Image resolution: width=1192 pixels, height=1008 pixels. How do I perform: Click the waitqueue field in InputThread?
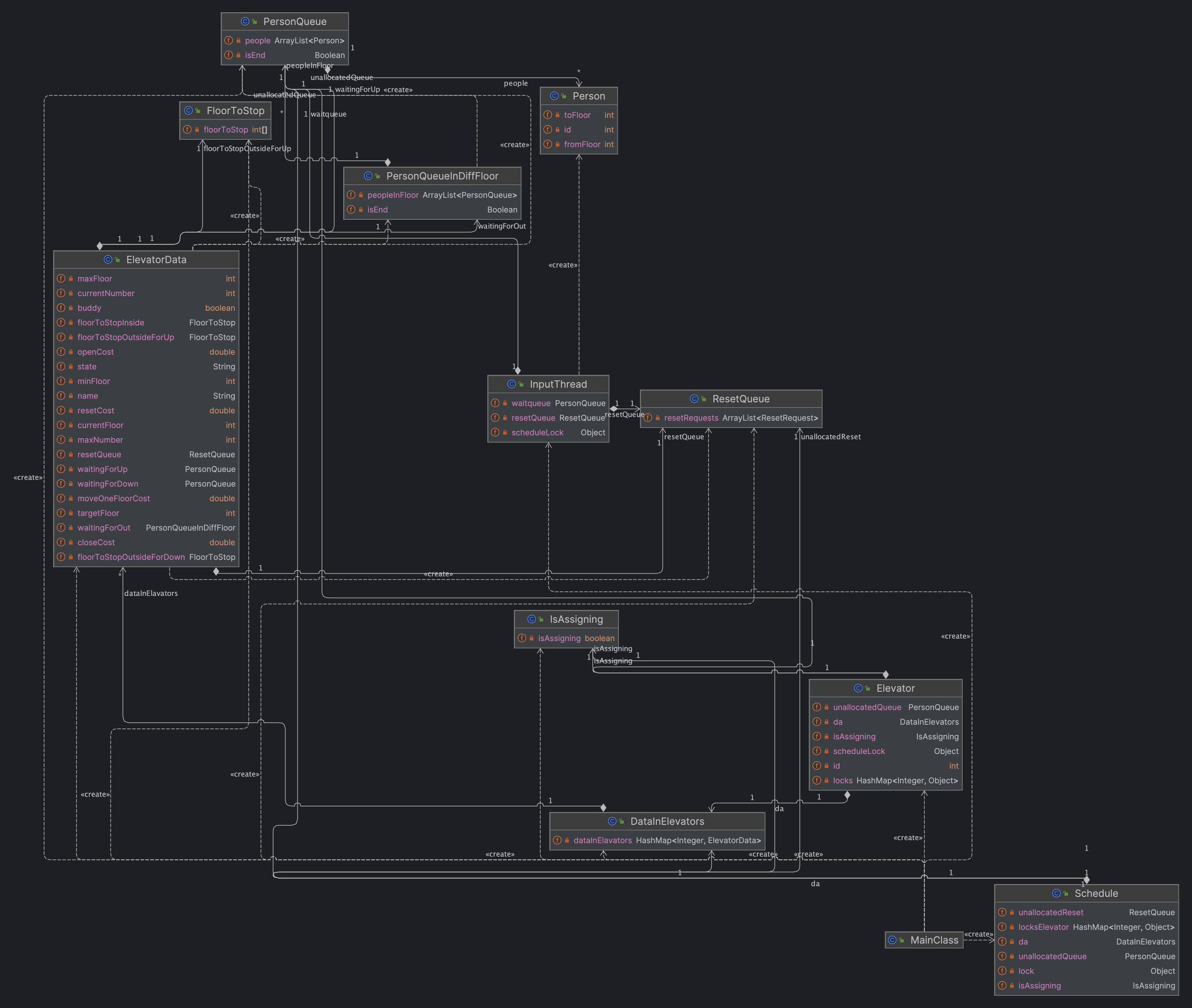[548, 403]
